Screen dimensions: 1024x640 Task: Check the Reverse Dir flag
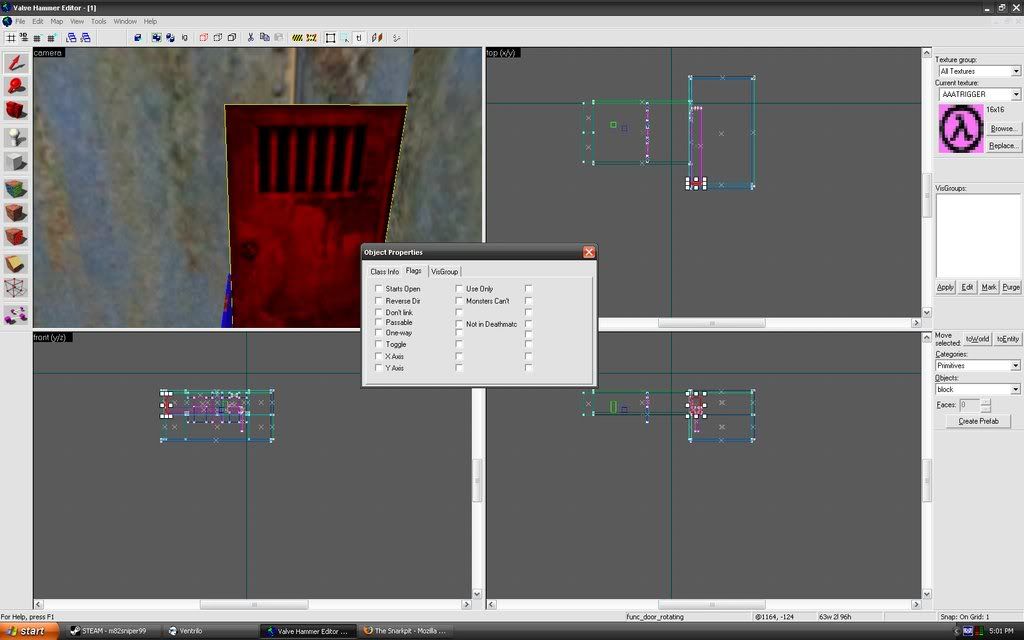point(379,301)
